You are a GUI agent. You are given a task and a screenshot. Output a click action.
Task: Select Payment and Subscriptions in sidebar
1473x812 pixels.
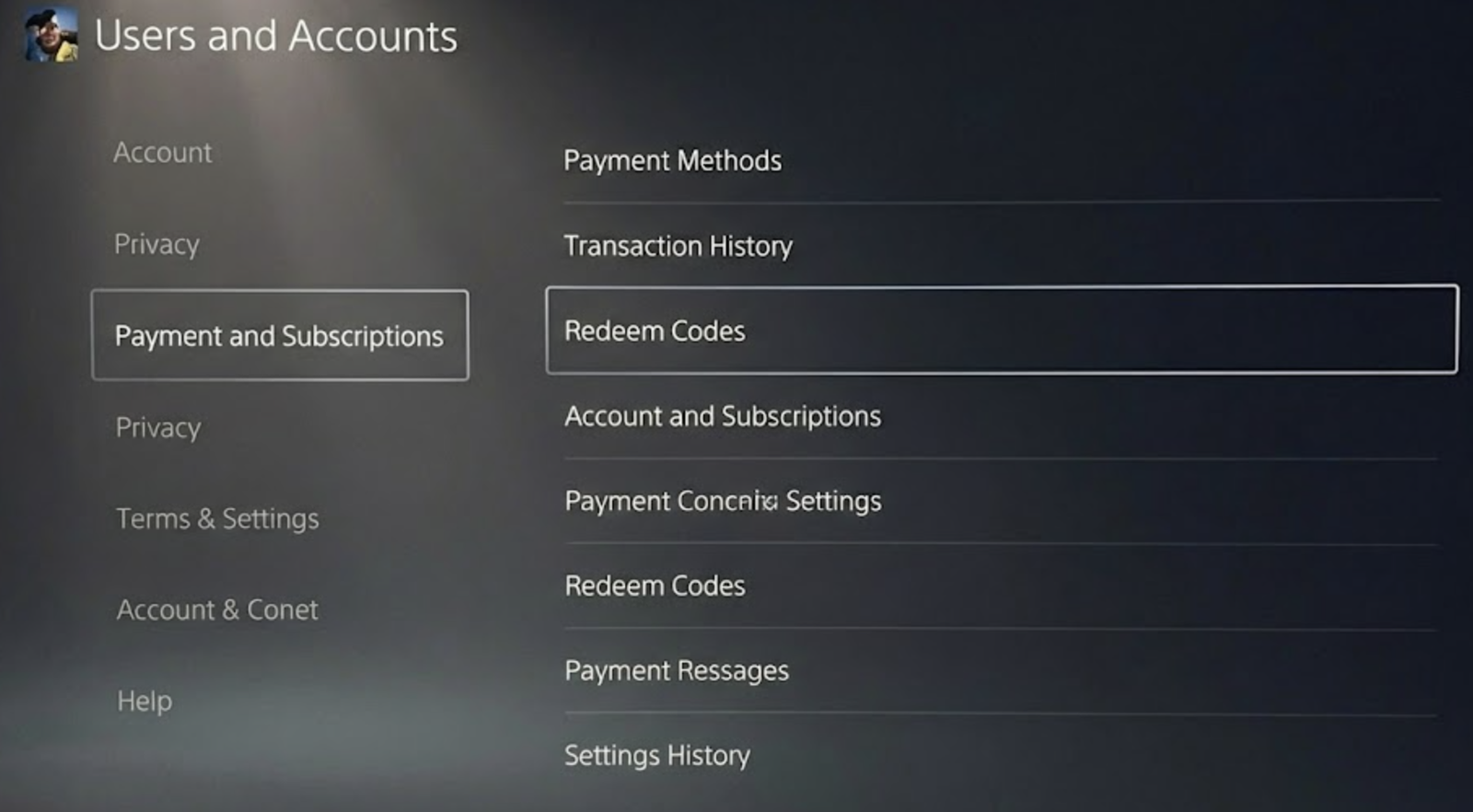point(279,335)
